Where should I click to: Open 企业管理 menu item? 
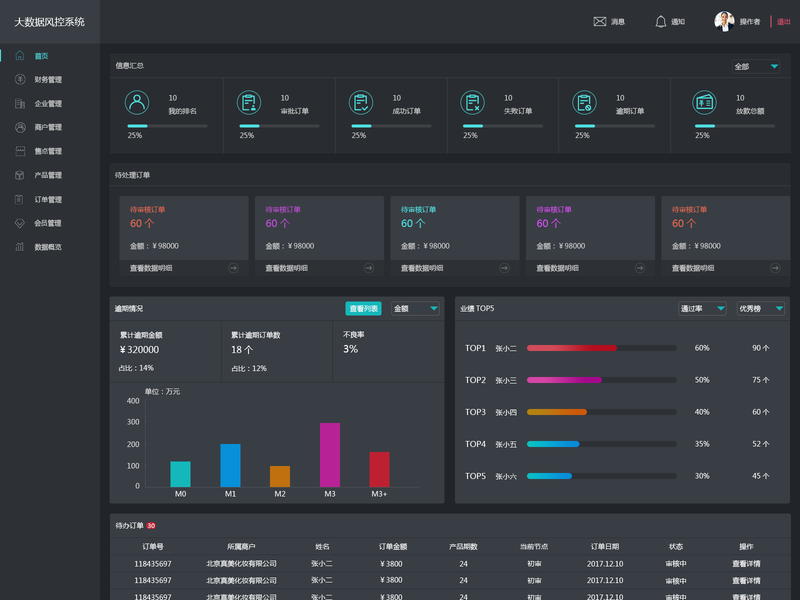tap(49, 104)
